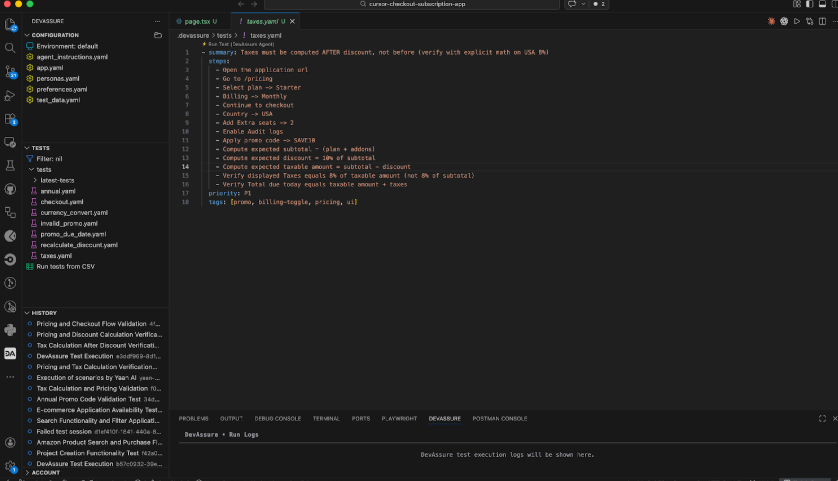
Task: Run the file with the play icon
Action: coord(797,21)
